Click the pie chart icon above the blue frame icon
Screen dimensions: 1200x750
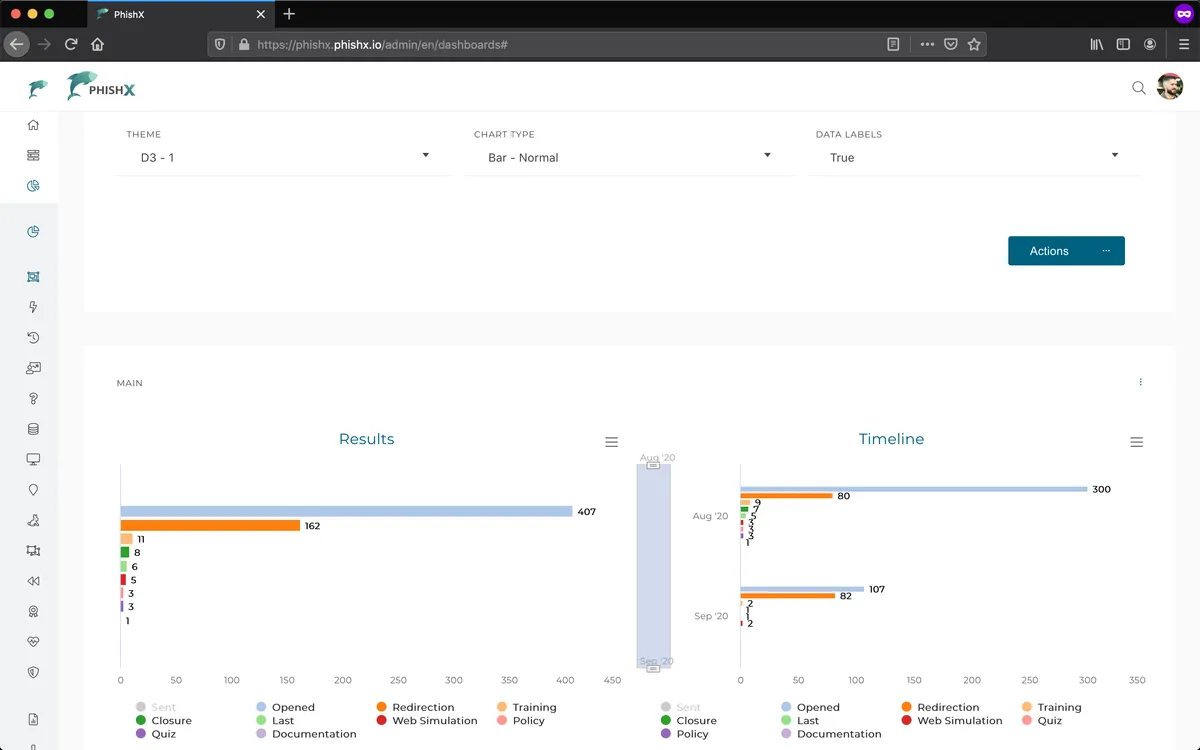coord(33,231)
